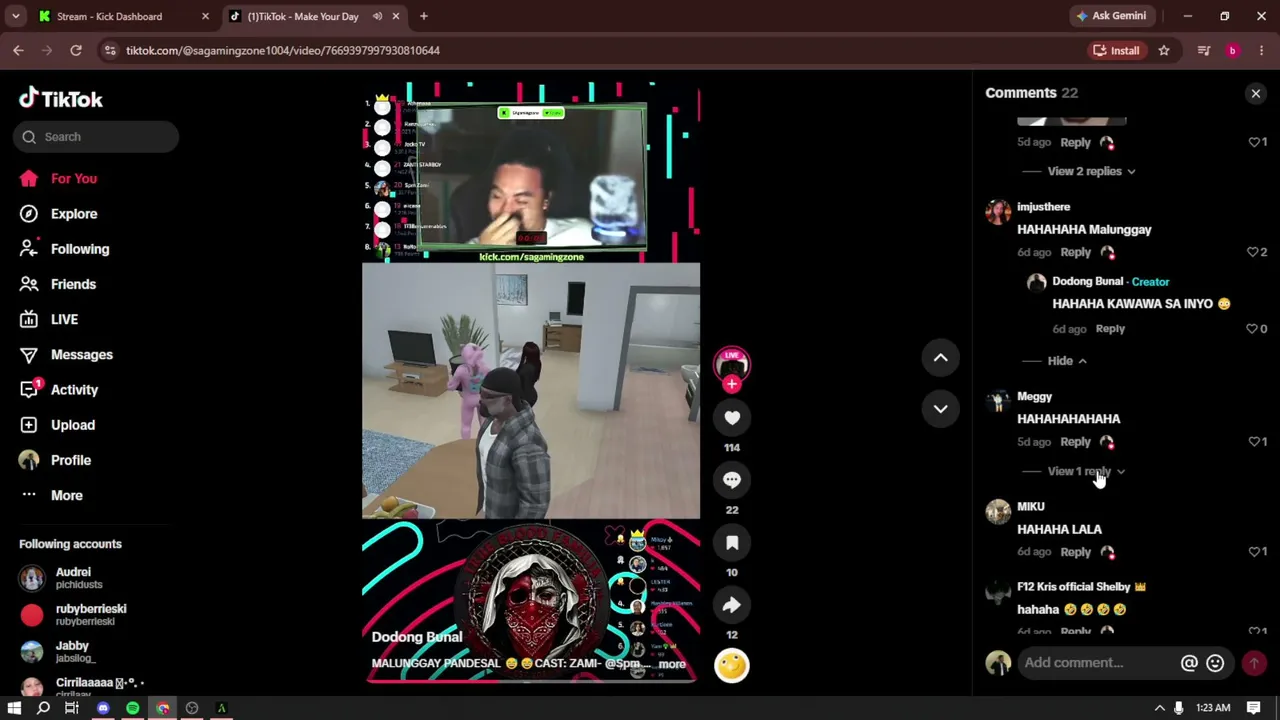The image size is (1280, 720).
Task: Close the TikTok browser tab
Action: point(395,16)
